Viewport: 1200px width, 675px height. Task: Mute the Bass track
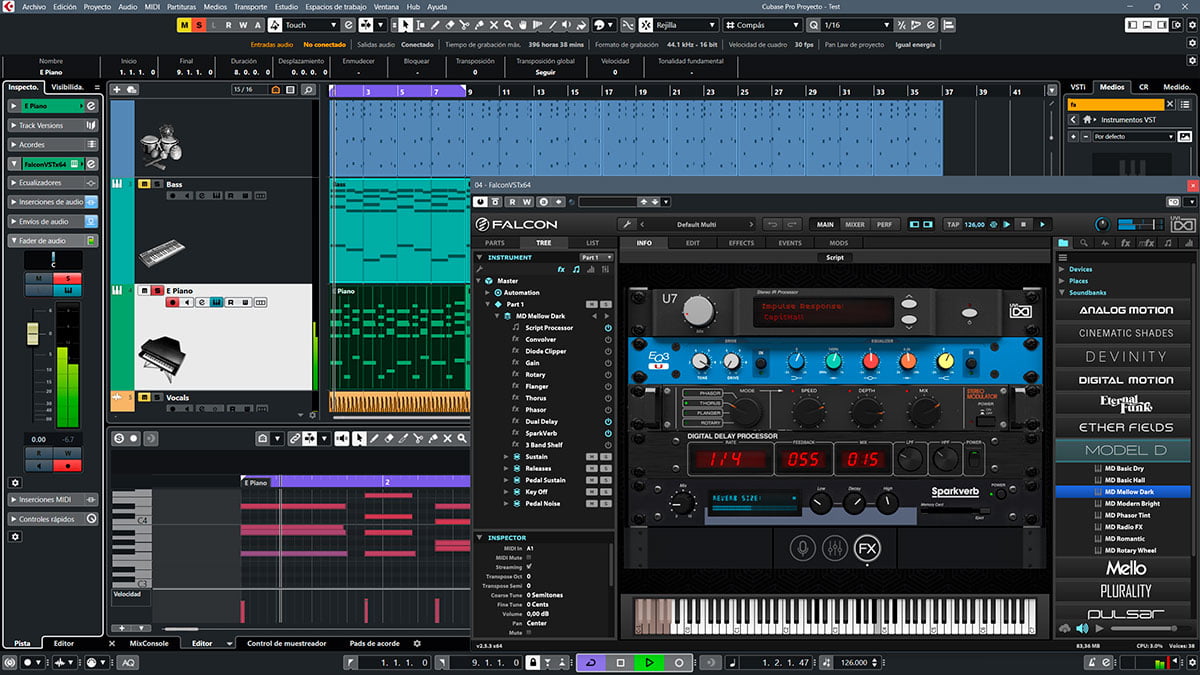(144, 185)
